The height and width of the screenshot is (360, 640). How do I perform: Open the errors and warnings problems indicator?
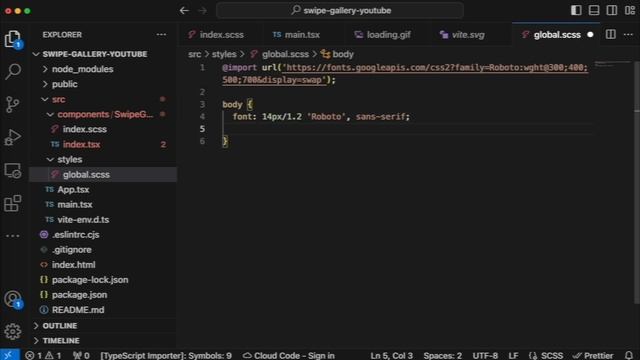(x=43, y=356)
